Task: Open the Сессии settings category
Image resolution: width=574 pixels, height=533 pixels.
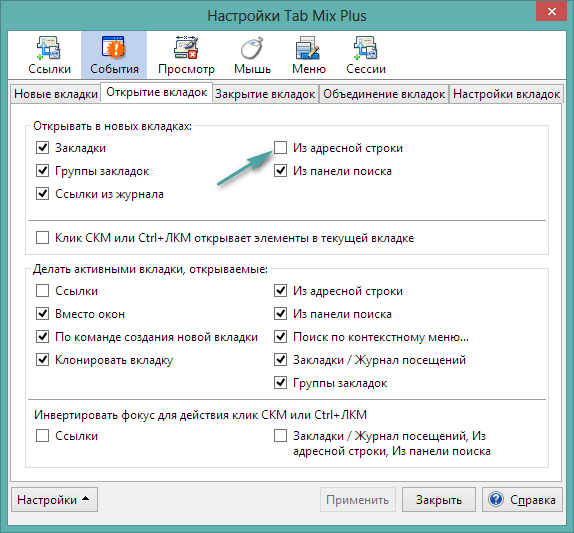Action: tap(366, 55)
